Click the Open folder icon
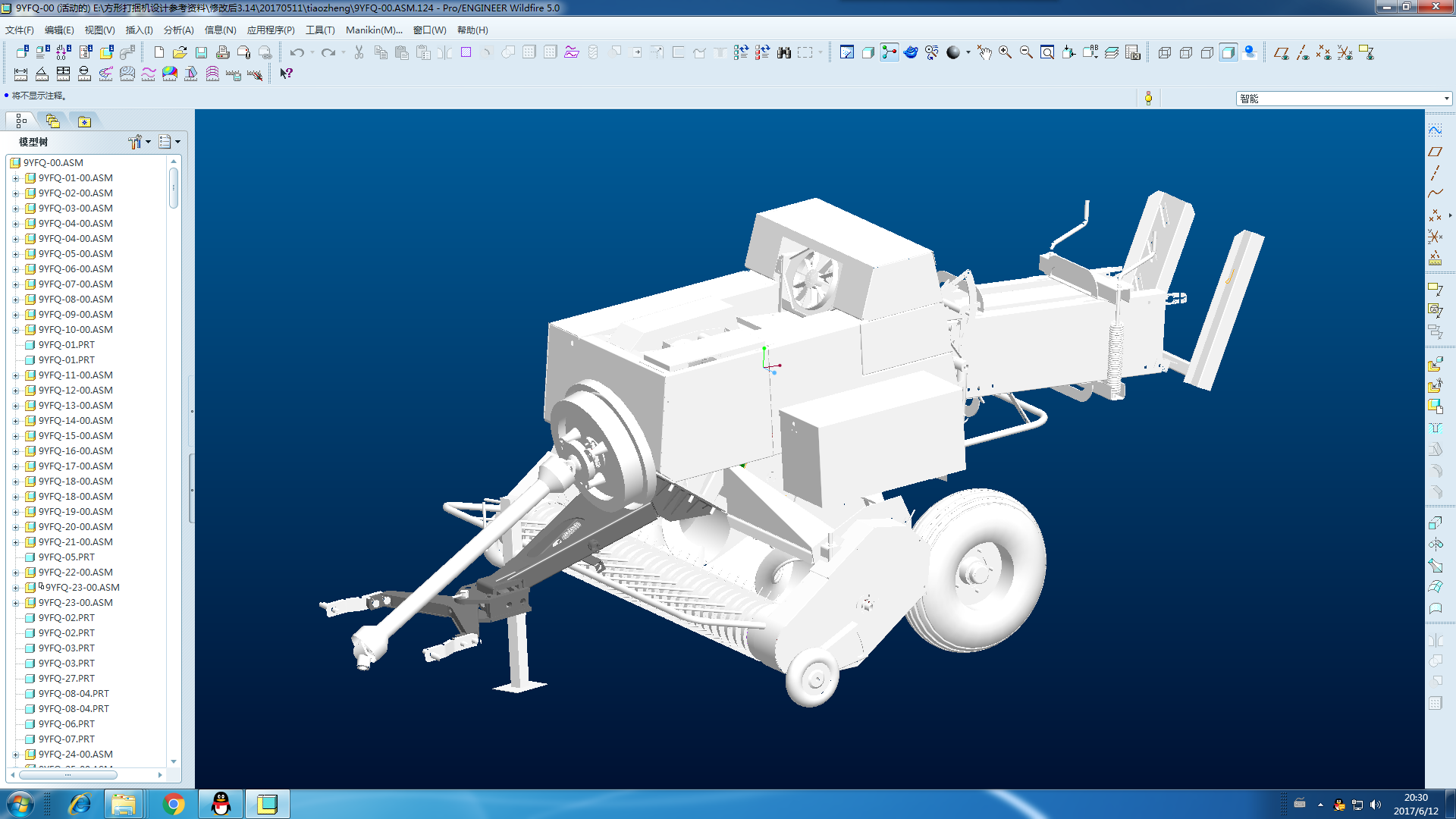The height and width of the screenshot is (819, 1456). point(180,52)
